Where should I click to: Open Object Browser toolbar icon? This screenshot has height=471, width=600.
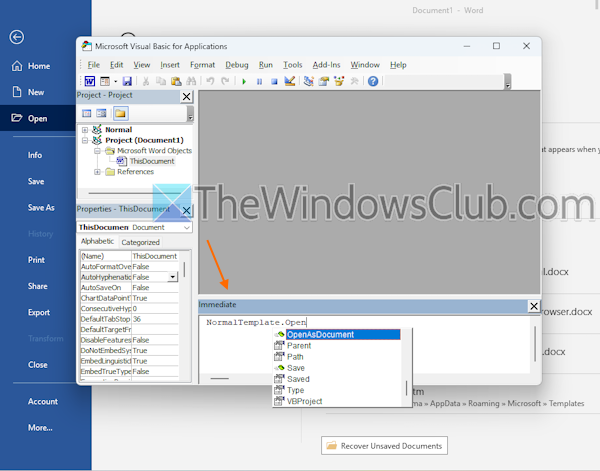pyautogui.click(x=339, y=81)
